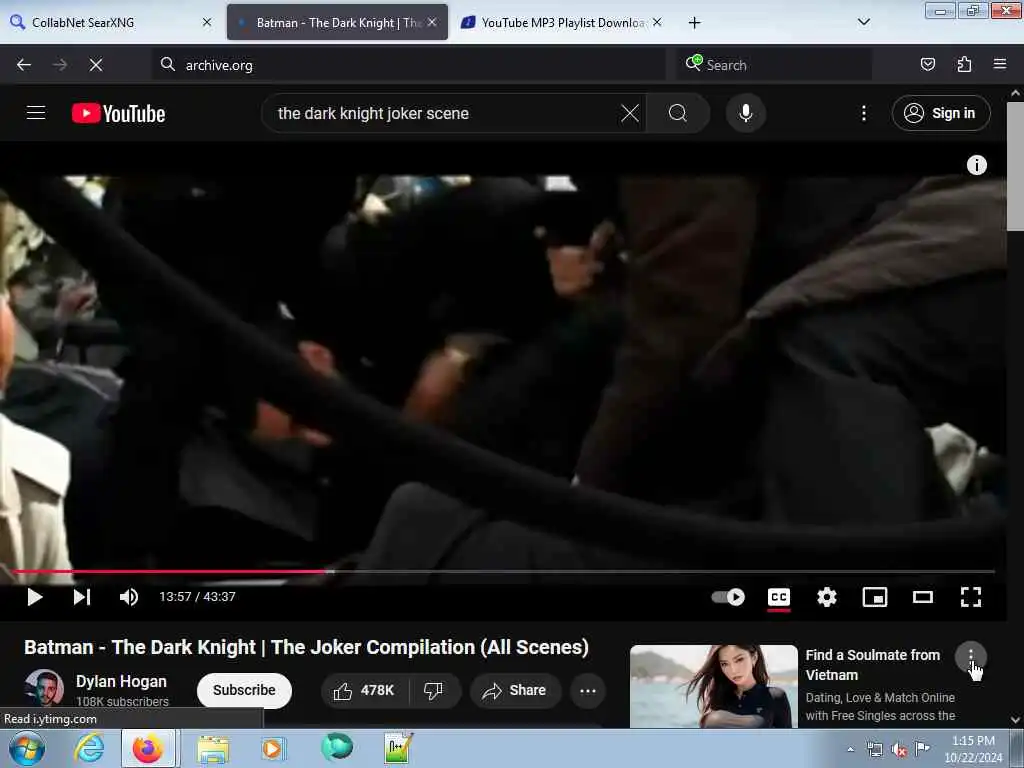Open Notepad++ from the taskbar
Viewport: 1024px width, 768px height.
click(398, 748)
